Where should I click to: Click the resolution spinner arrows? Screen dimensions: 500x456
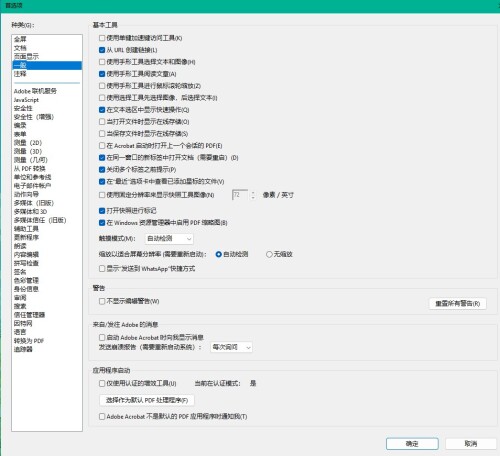[x=253, y=195]
